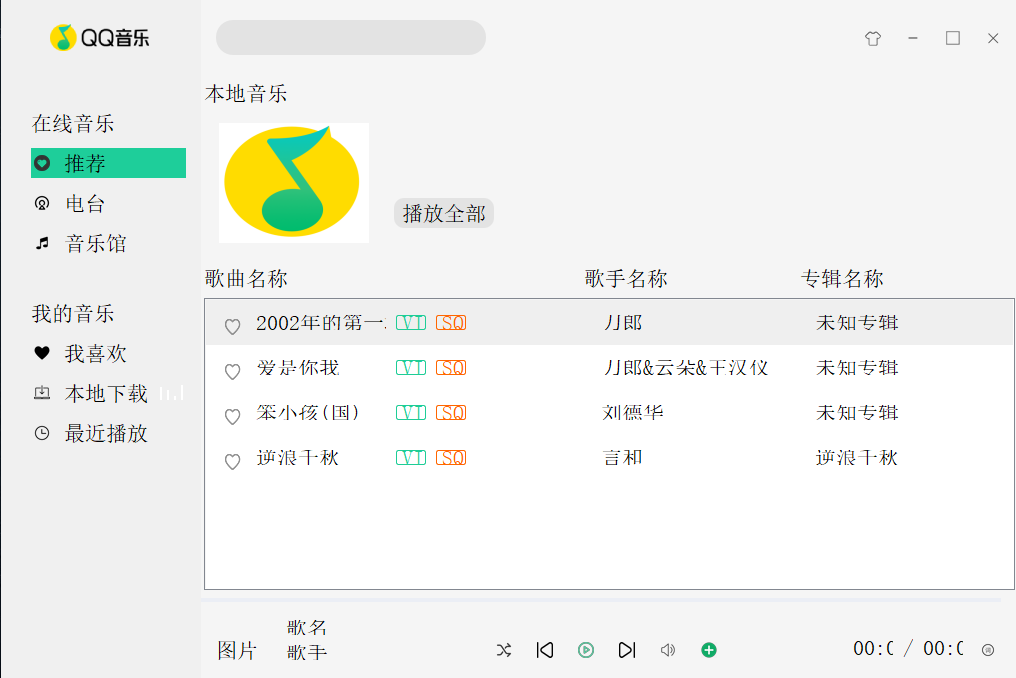Select song title 2002年的第一

pos(321,323)
